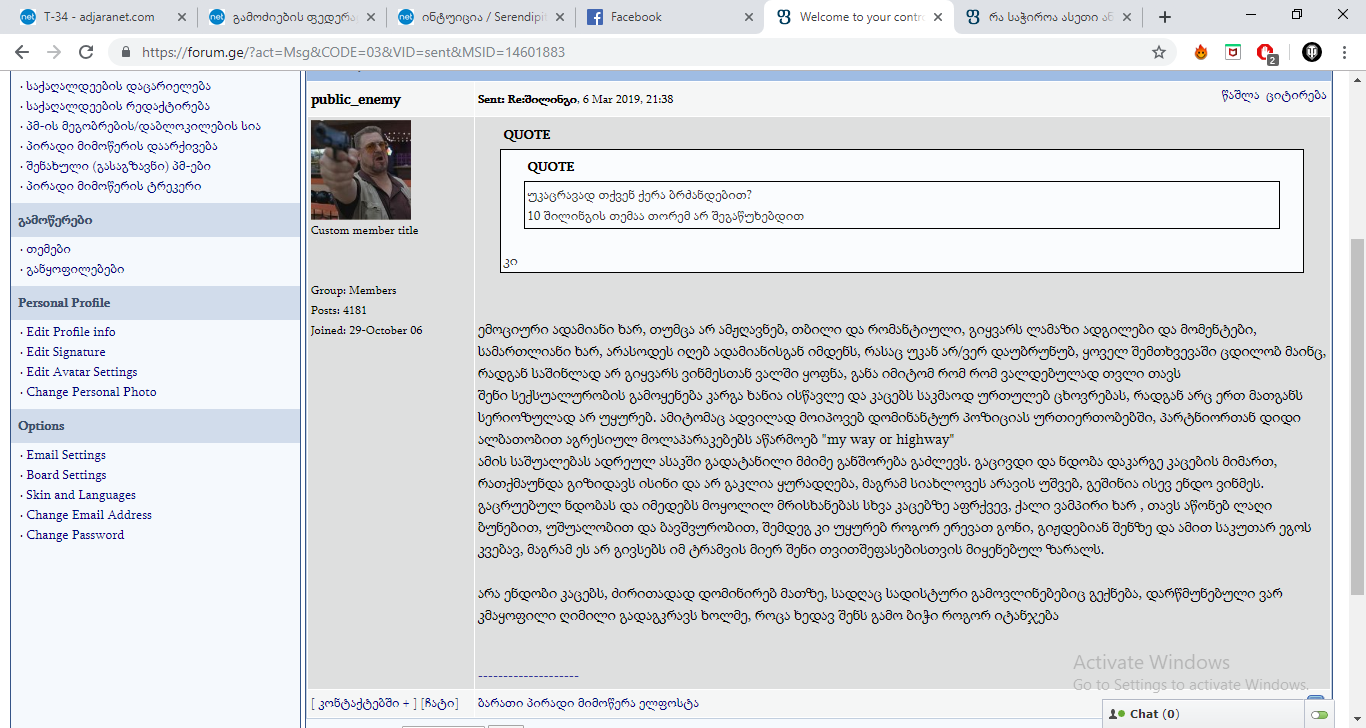Viewport: 1366px width, 728px height.
Task: Open the public_enemy username
Action: [356, 99]
